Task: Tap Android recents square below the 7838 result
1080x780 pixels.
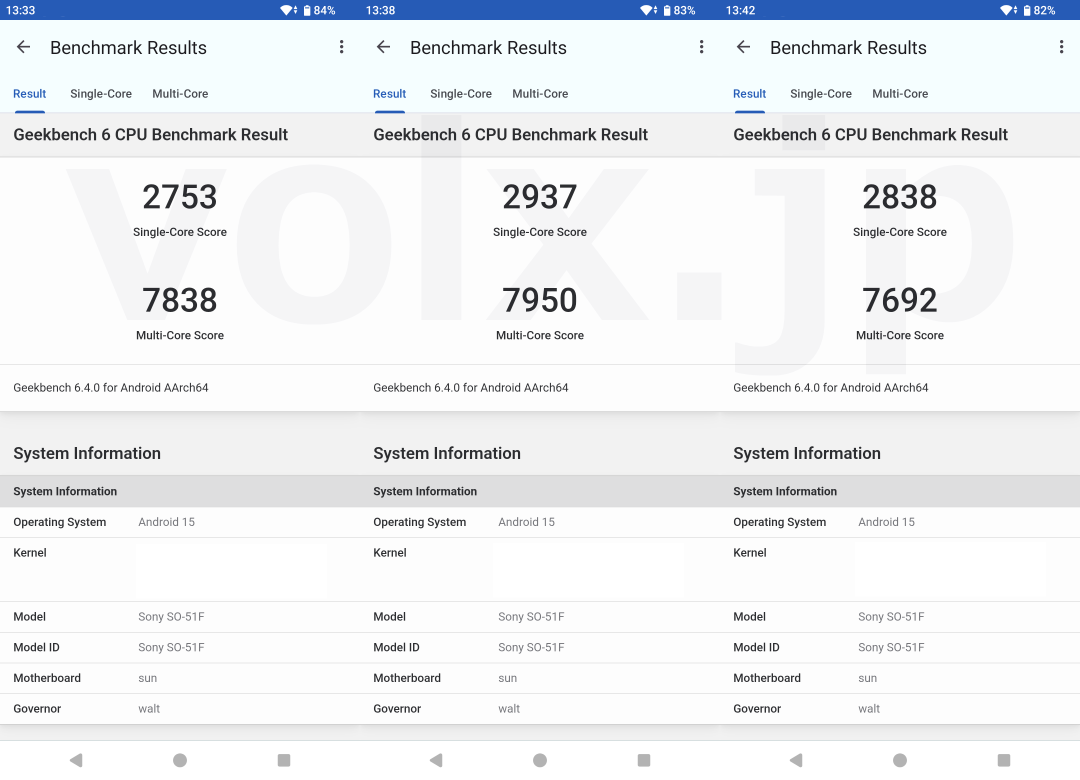Action: [284, 760]
